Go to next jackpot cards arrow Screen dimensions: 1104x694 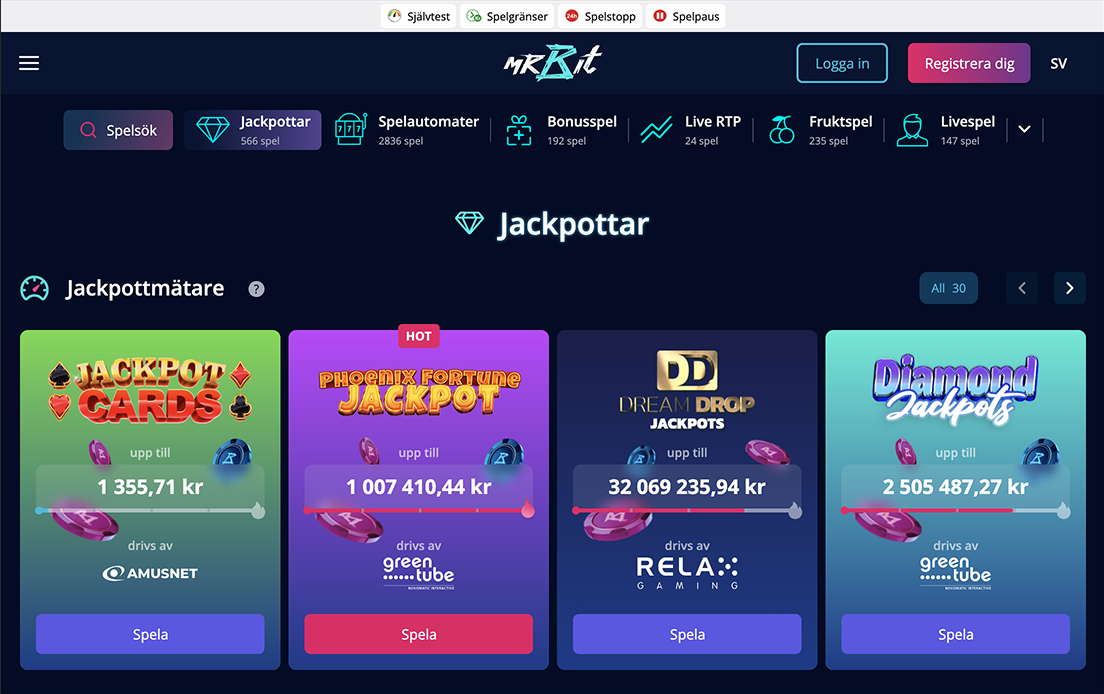coord(1070,288)
